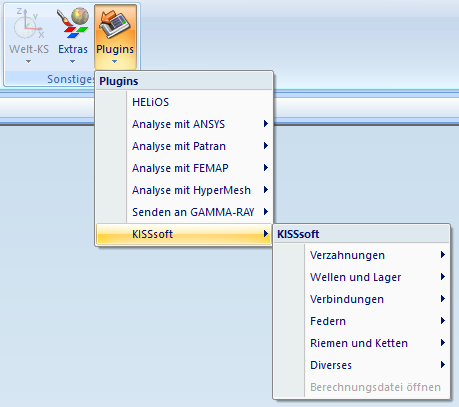Viewport: 459px width, 407px height.
Task: Open the Verzahnungen submenu
Action: (361, 255)
